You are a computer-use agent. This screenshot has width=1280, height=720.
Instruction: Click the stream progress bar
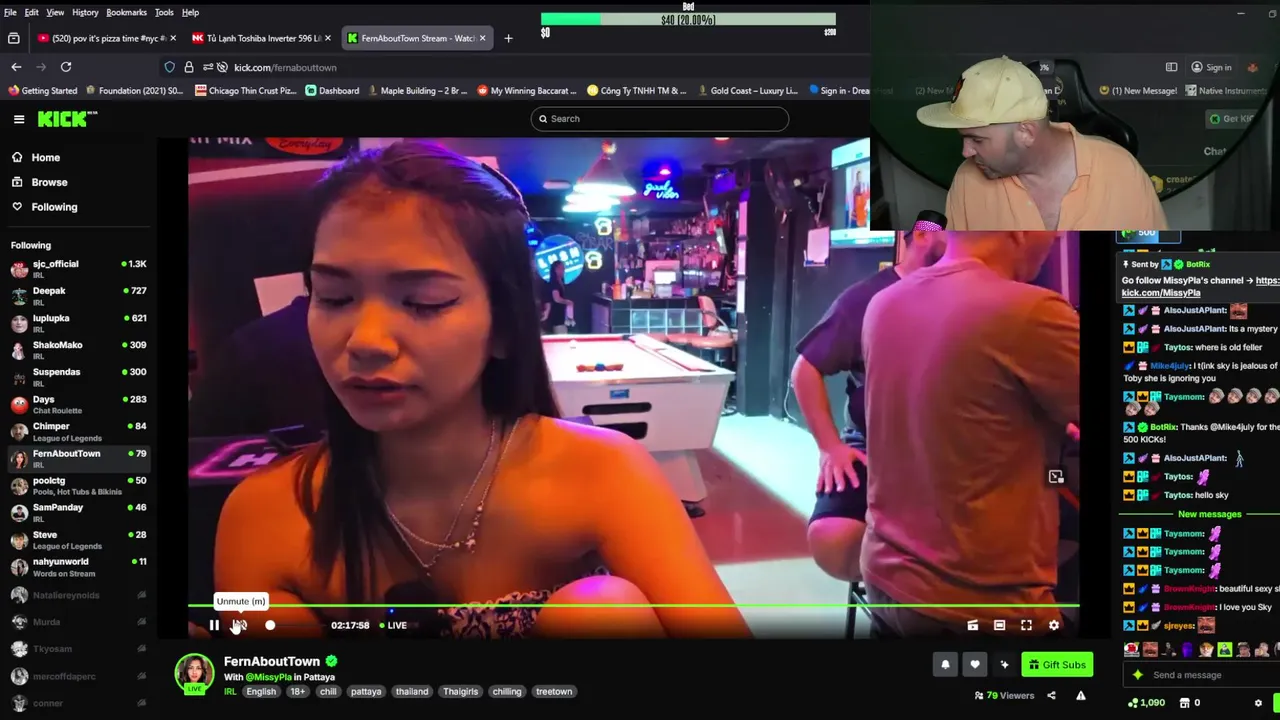633,605
